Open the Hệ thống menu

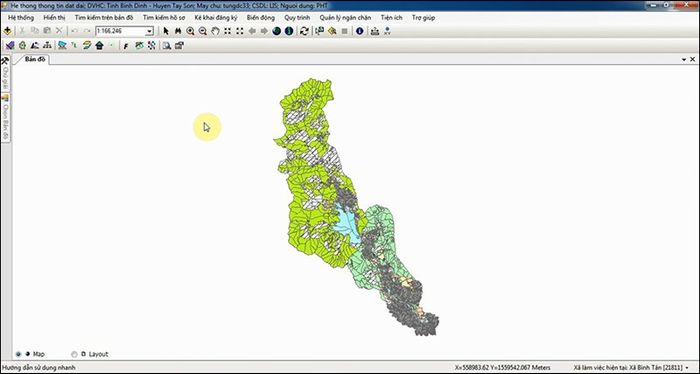pos(21,18)
